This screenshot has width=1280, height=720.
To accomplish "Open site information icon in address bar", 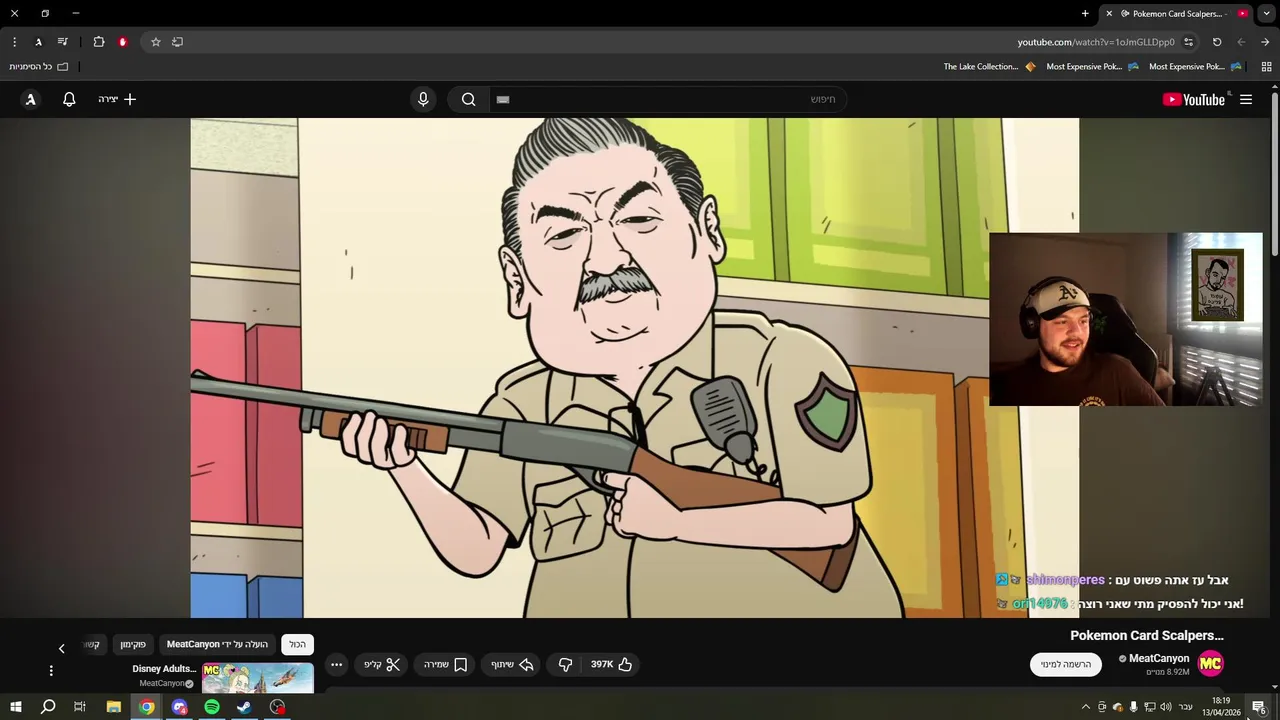I will (1188, 42).
